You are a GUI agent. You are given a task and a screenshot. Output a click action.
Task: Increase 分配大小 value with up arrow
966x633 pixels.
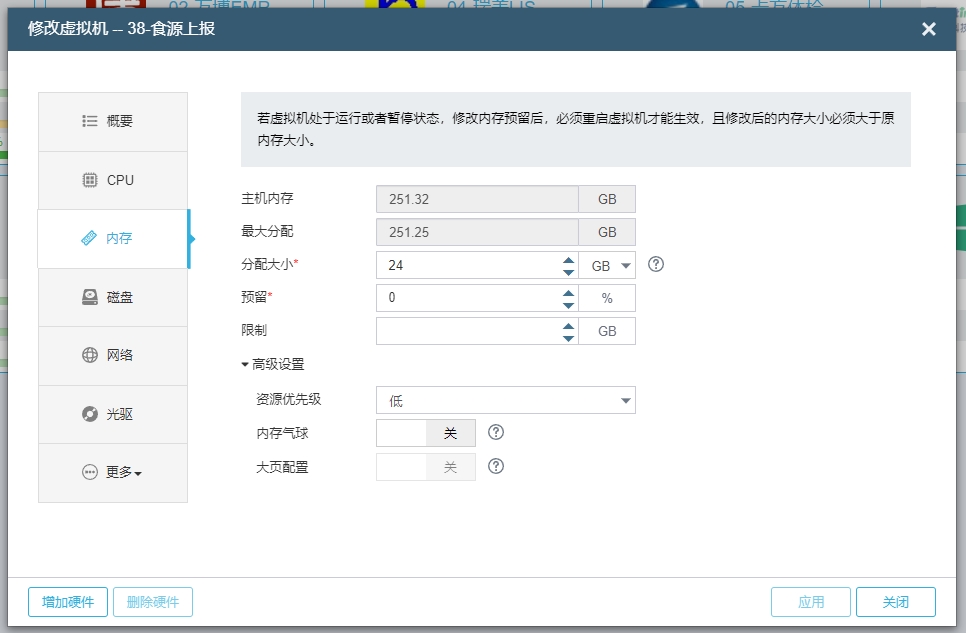pyautogui.click(x=568, y=259)
